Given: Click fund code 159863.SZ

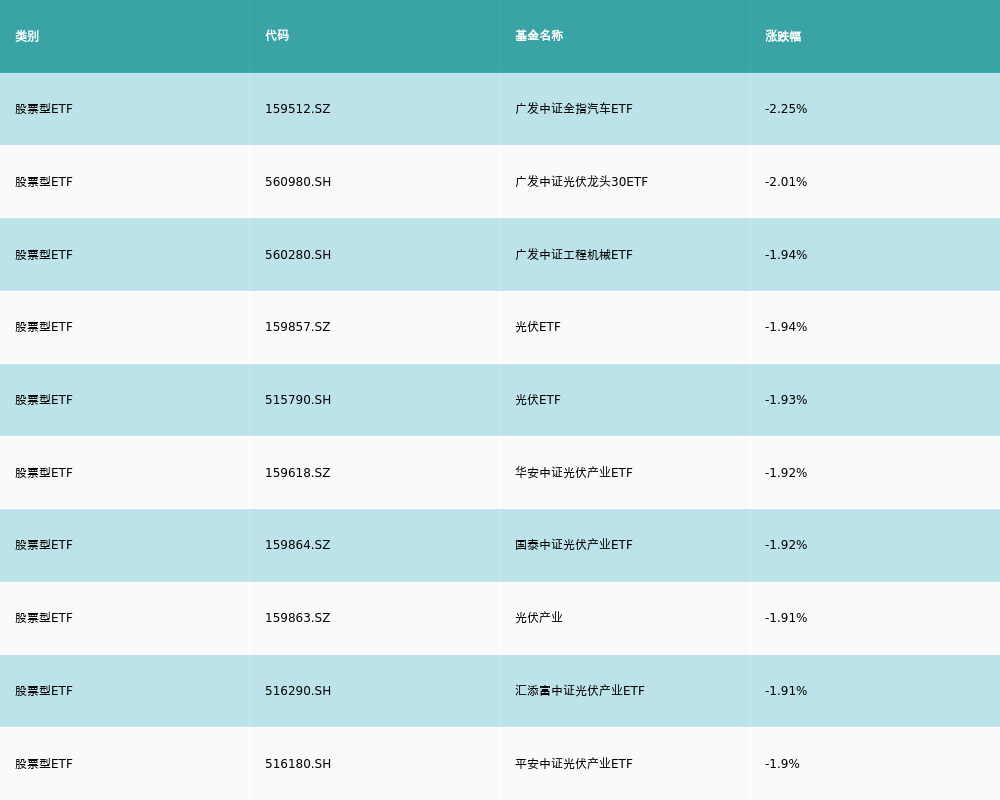Looking at the screenshot, I should tap(297, 618).
